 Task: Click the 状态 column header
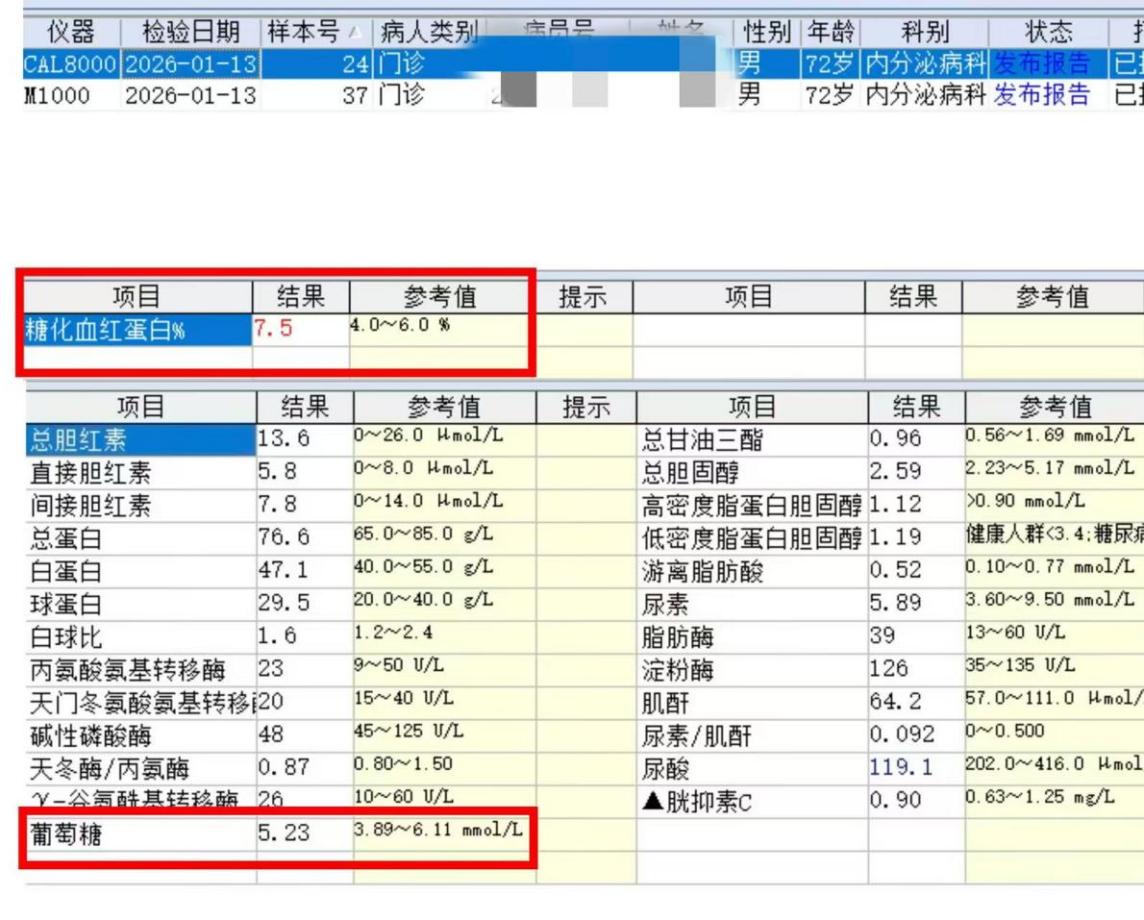coord(1048,32)
